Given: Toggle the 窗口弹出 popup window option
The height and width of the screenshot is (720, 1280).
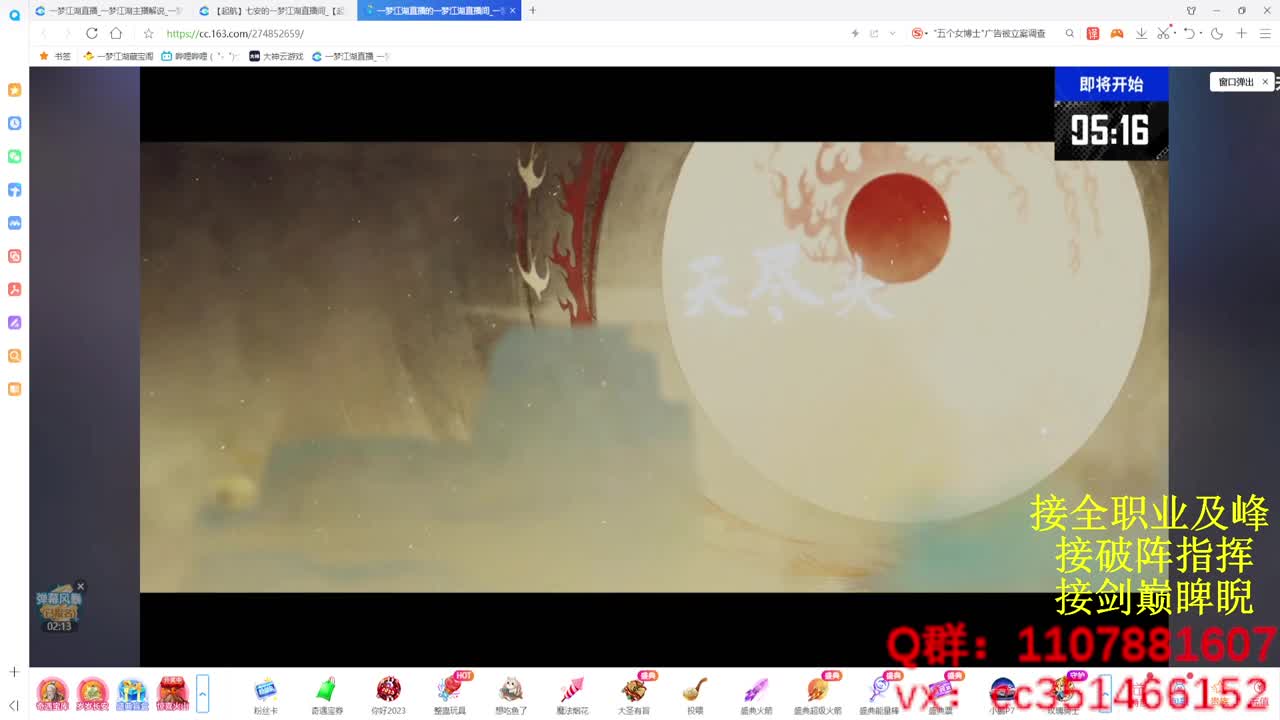Looking at the screenshot, I should click(x=1238, y=82).
